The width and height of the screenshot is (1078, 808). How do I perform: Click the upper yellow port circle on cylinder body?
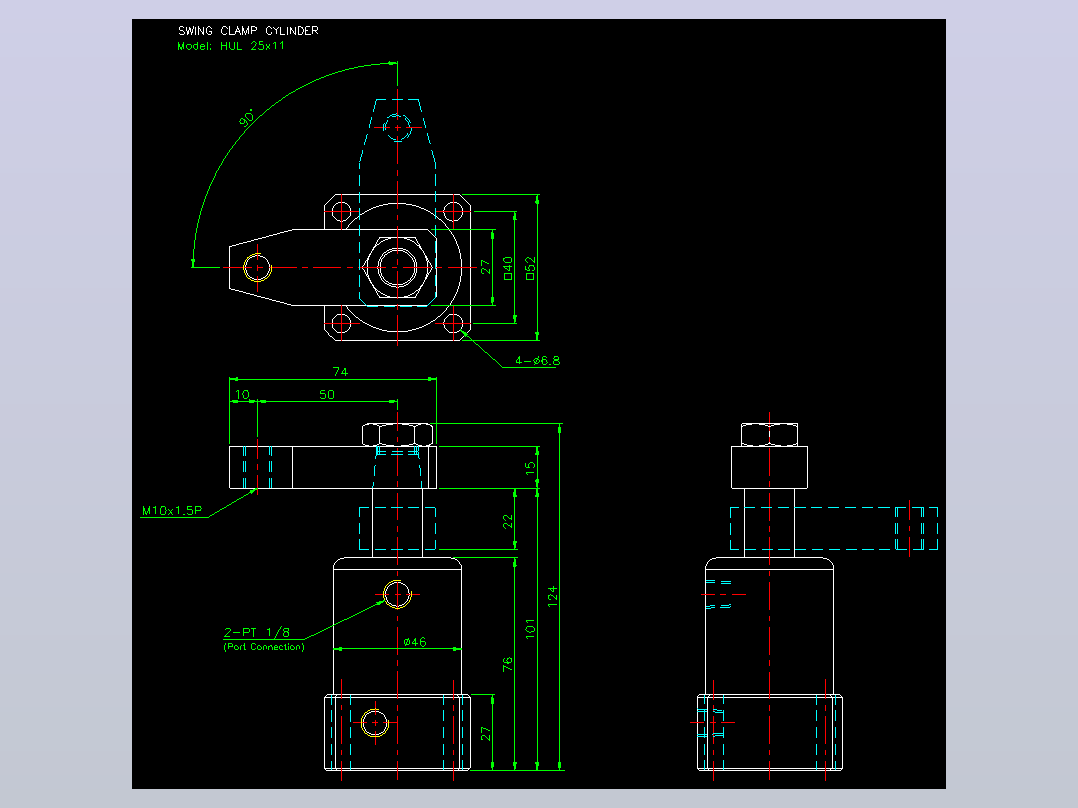click(397, 594)
